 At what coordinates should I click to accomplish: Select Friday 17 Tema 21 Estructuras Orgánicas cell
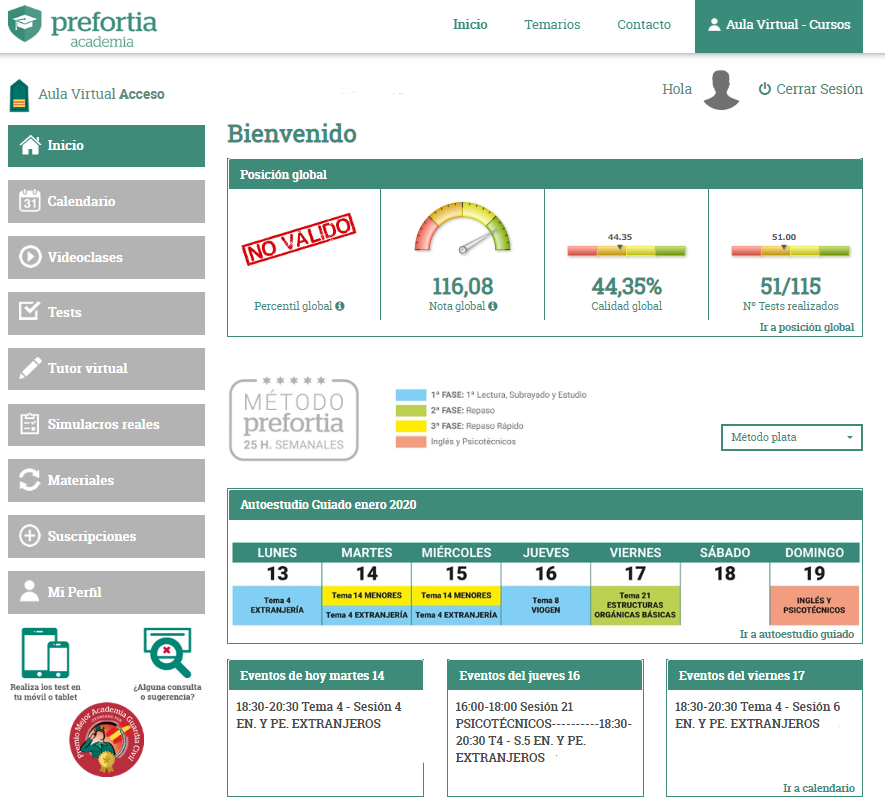coord(635,605)
